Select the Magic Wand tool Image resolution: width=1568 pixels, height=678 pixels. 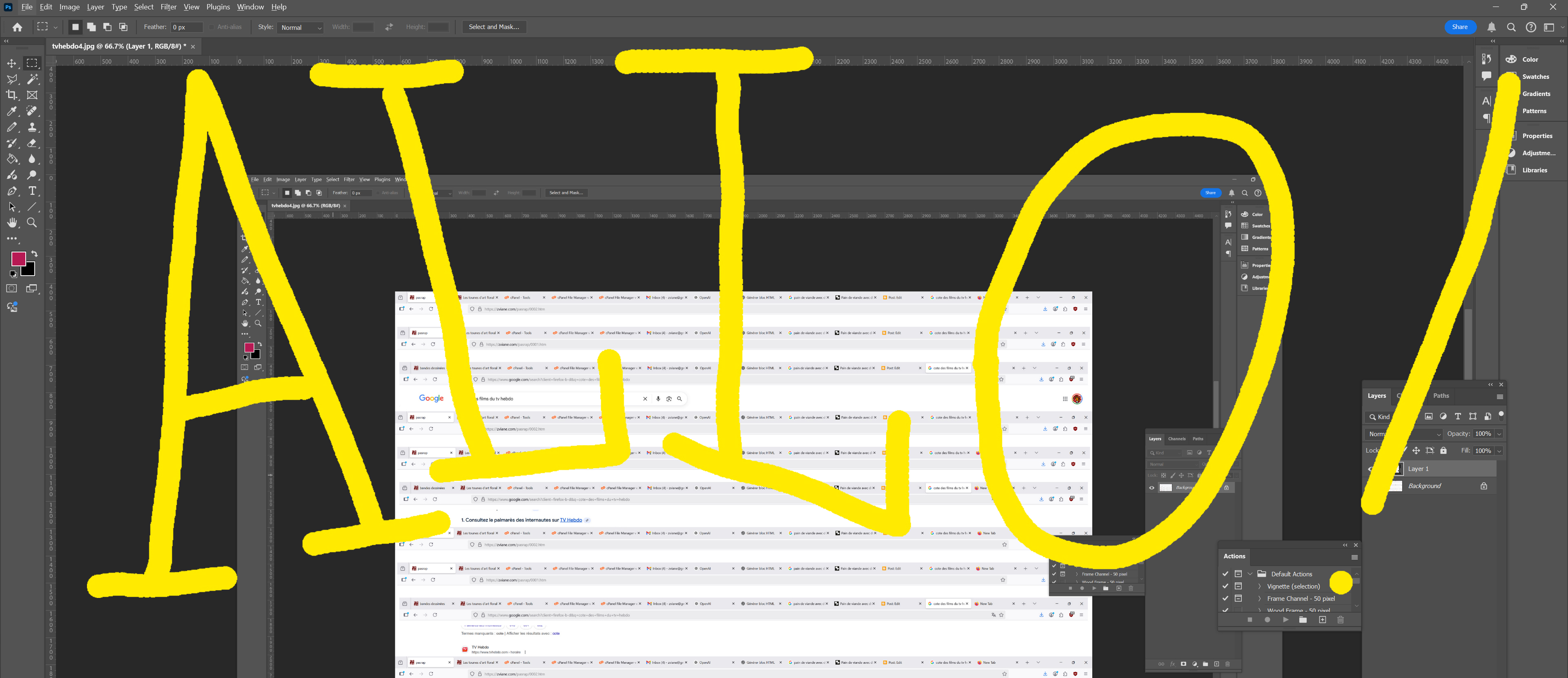click(x=32, y=79)
